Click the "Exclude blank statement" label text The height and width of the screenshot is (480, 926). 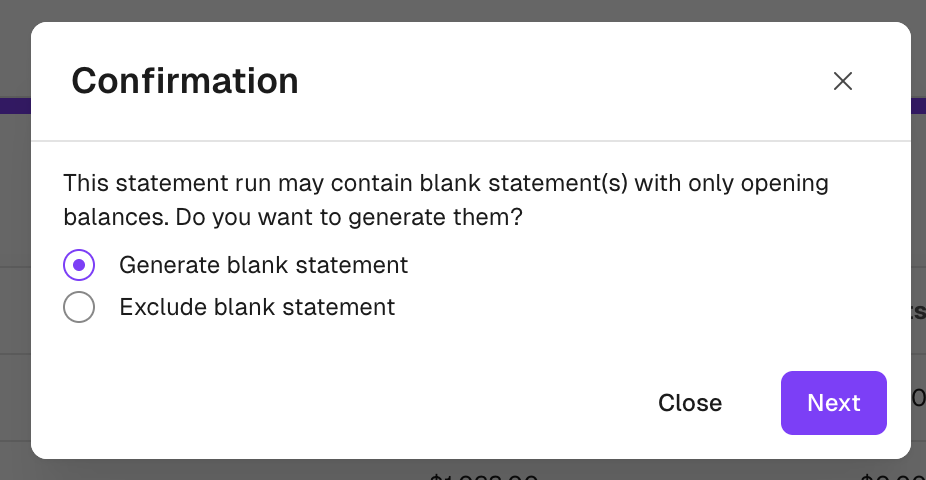[x=257, y=307]
